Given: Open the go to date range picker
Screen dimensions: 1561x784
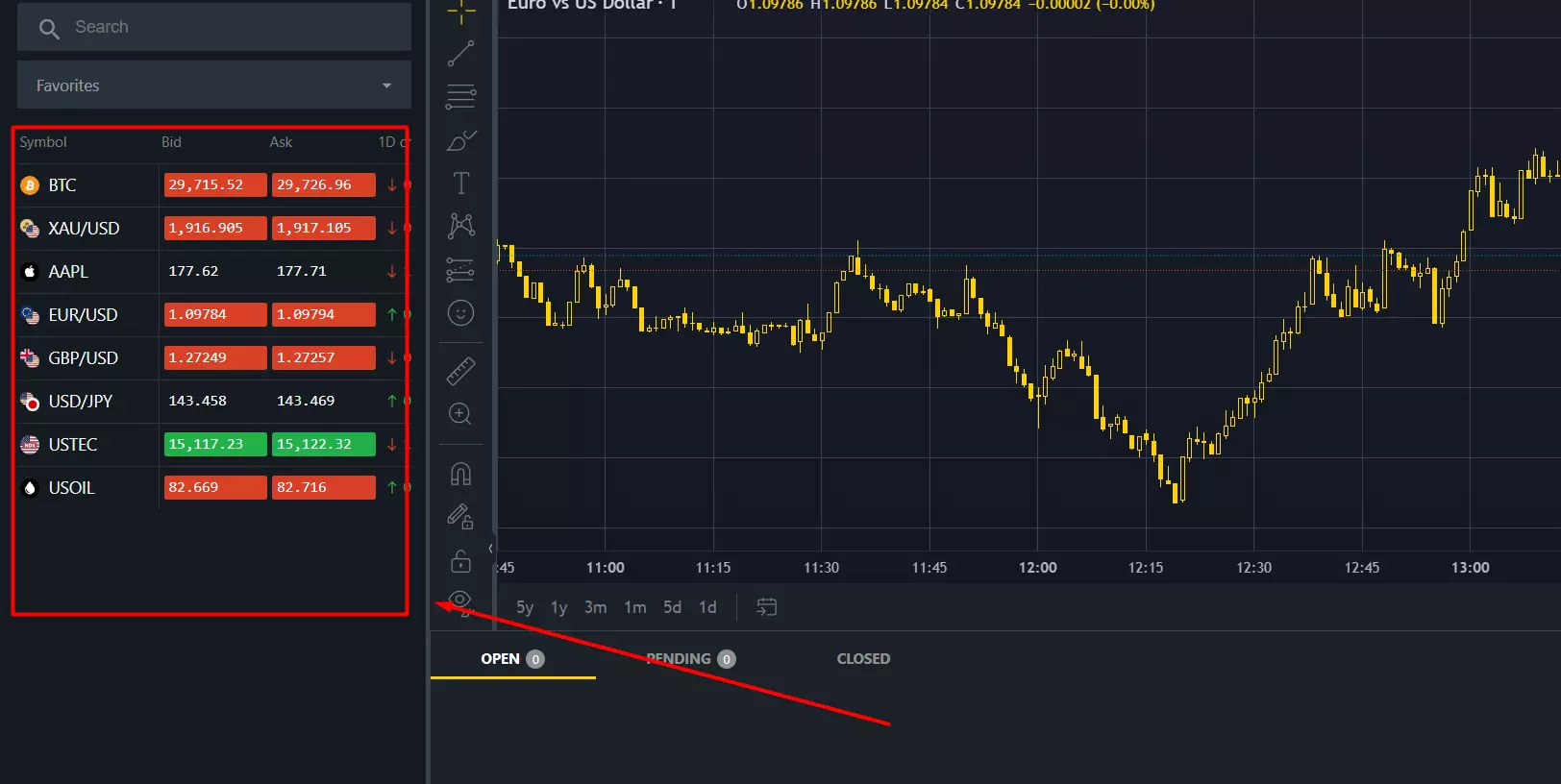Looking at the screenshot, I should coord(766,607).
